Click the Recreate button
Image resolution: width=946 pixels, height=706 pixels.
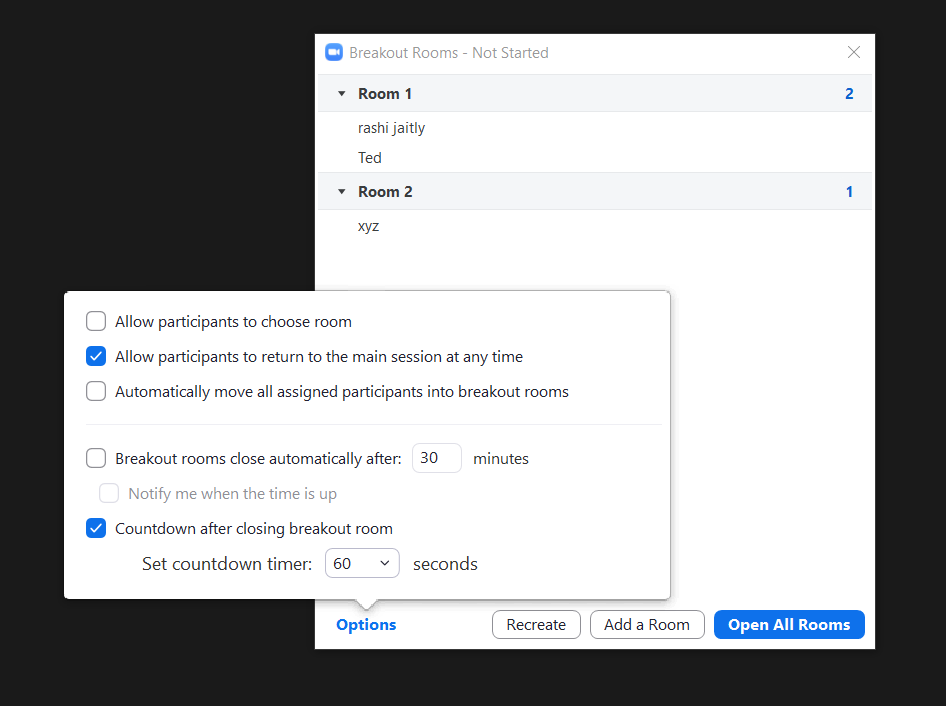coord(536,625)
